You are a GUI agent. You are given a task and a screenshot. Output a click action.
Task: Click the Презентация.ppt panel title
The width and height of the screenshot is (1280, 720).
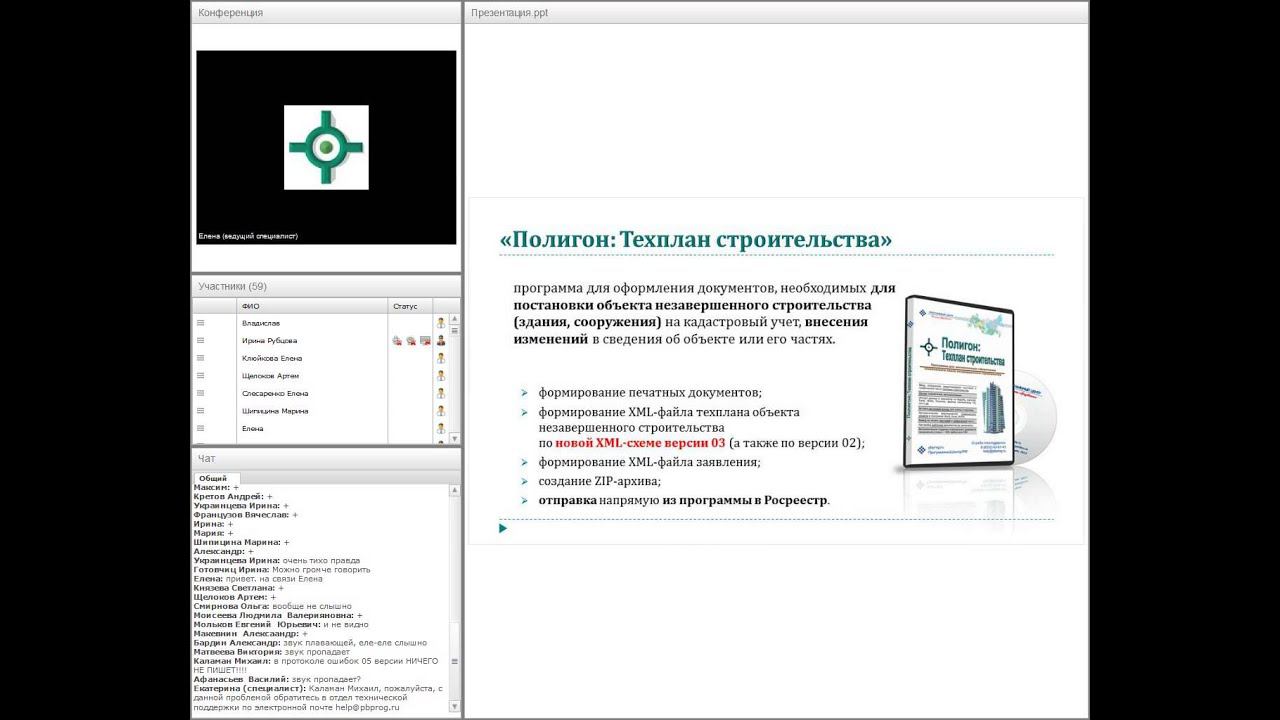click(509, 13)
